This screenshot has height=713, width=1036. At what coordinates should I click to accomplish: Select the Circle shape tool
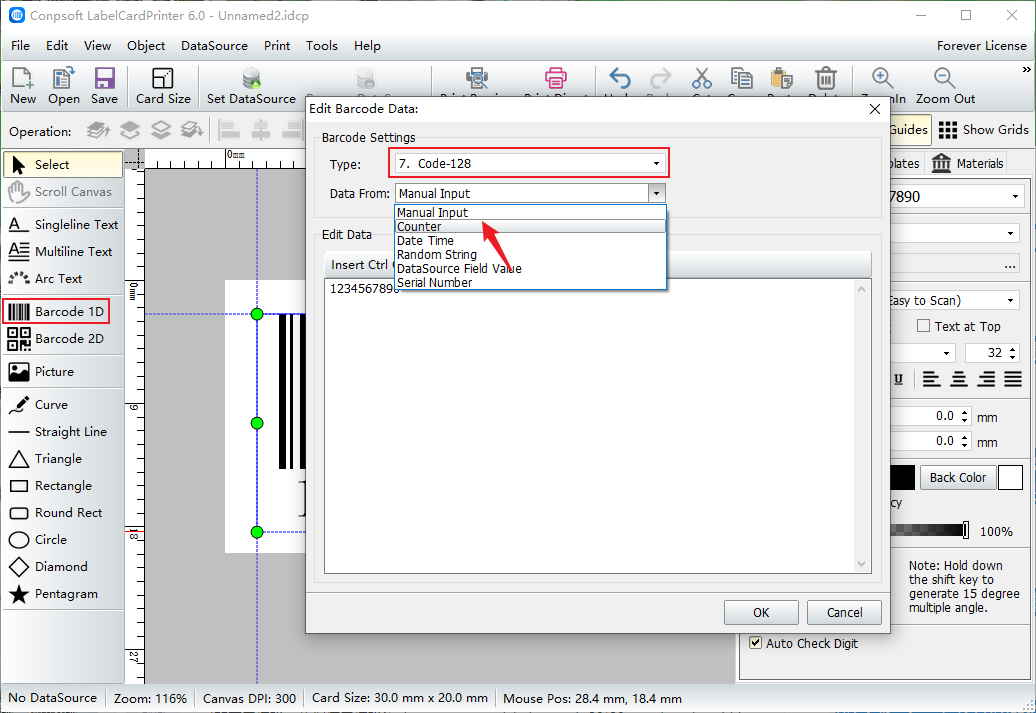[x=63, y=540]
